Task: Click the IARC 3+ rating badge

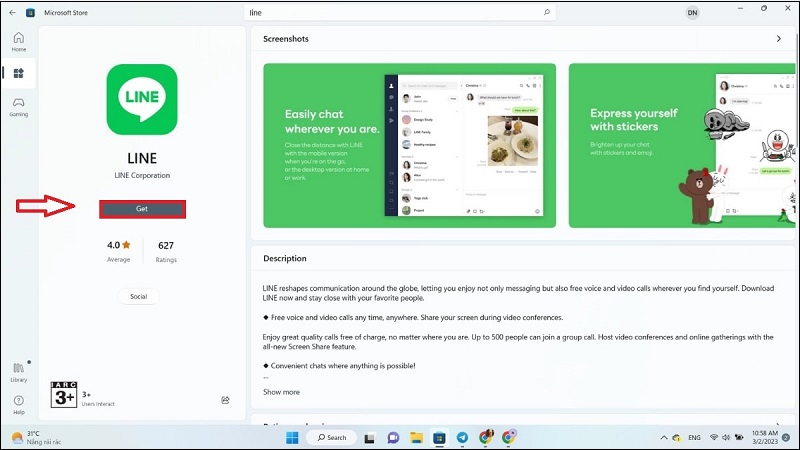Action: click(64, 394)
